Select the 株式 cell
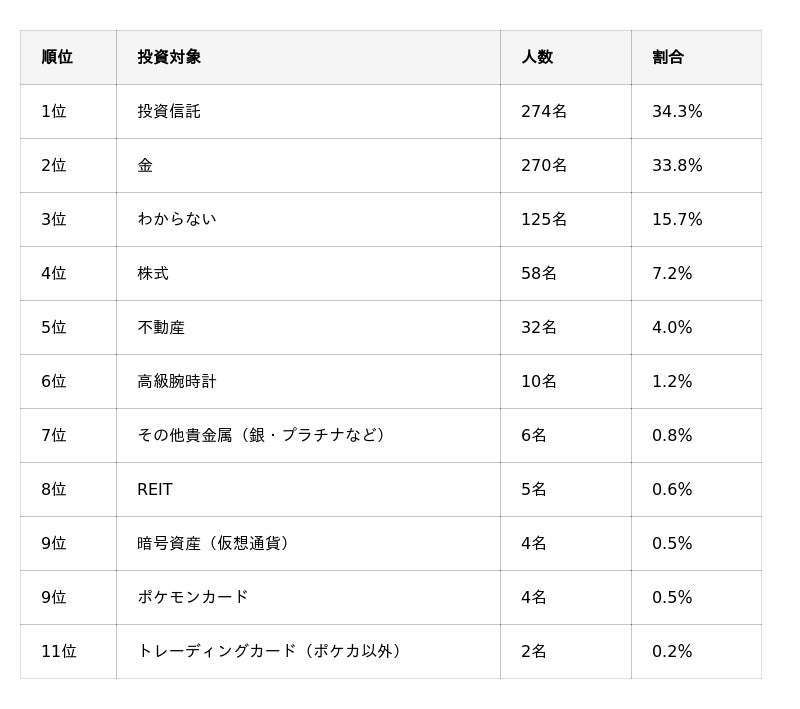 (153, 273)
